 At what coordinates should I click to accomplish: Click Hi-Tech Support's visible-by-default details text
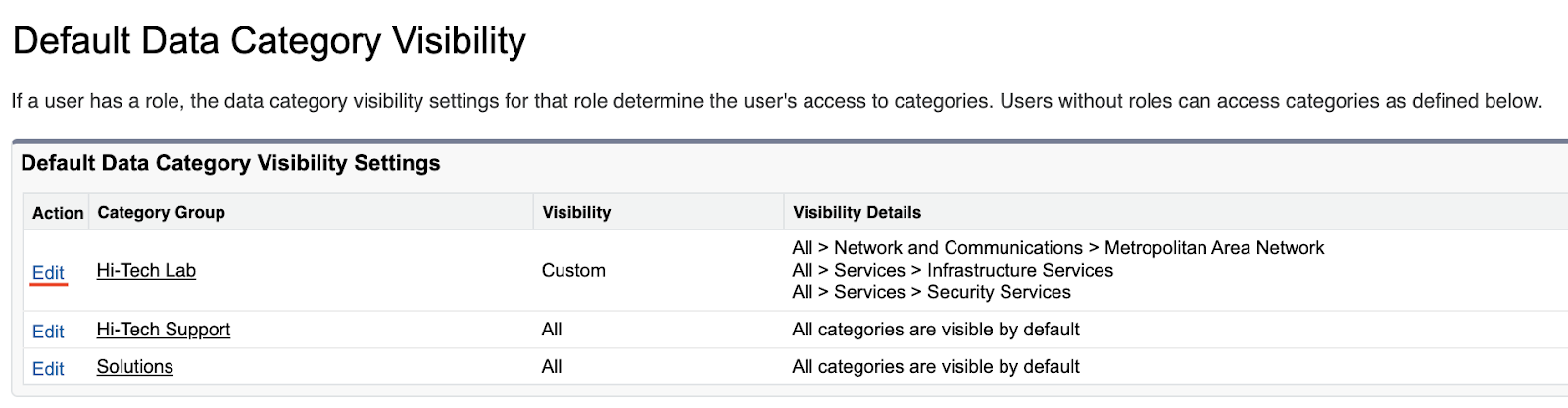935,330
